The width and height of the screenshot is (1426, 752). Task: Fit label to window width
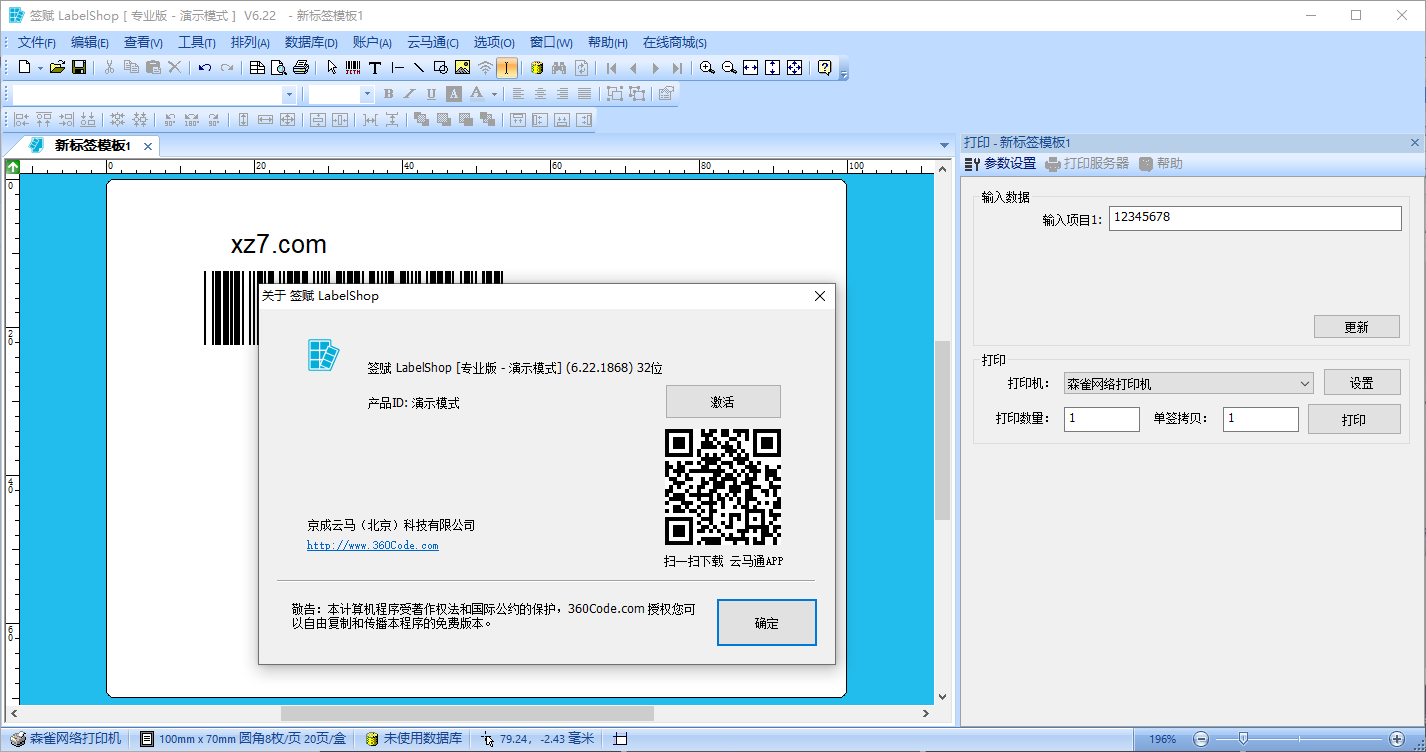click(x=751, y=68)
